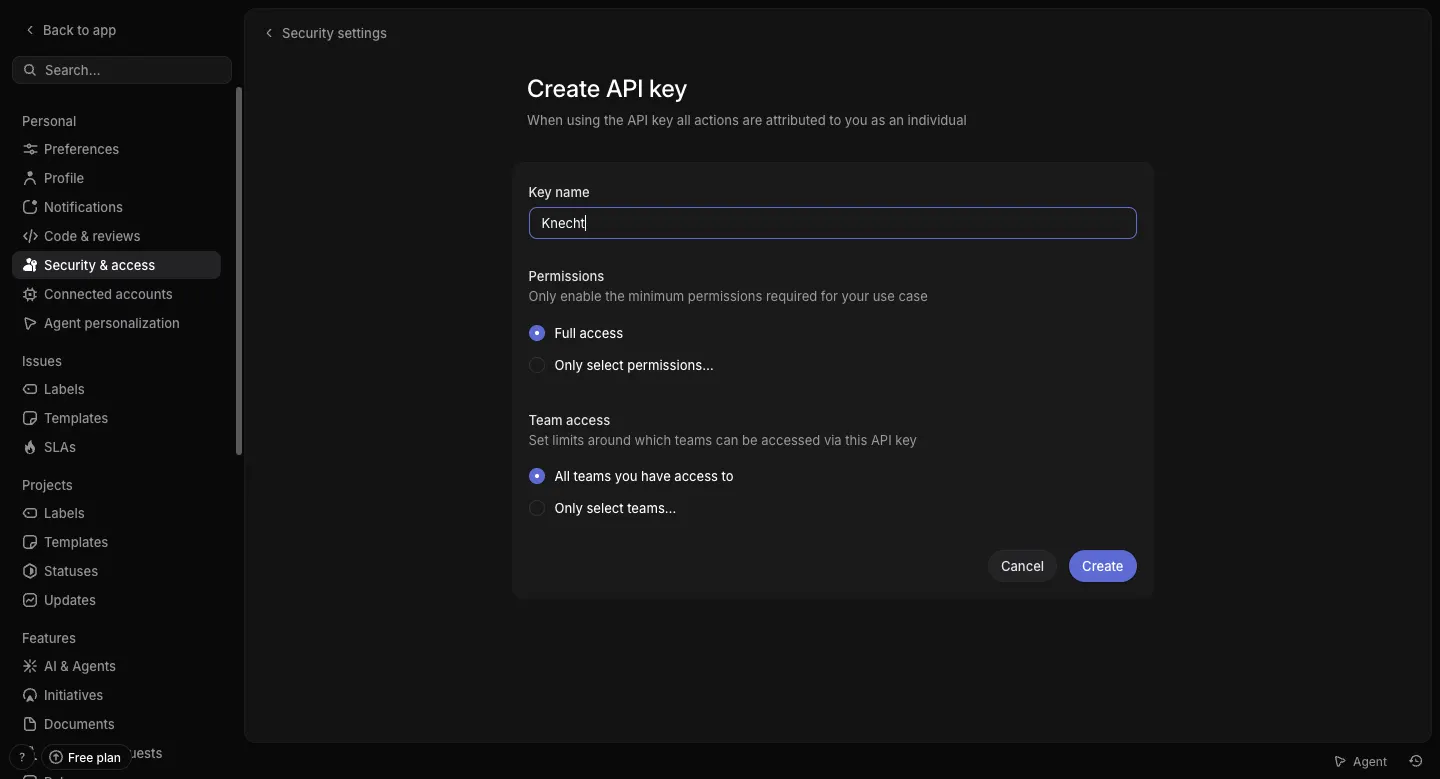Click the SLAs flame icon

(30, 447)
